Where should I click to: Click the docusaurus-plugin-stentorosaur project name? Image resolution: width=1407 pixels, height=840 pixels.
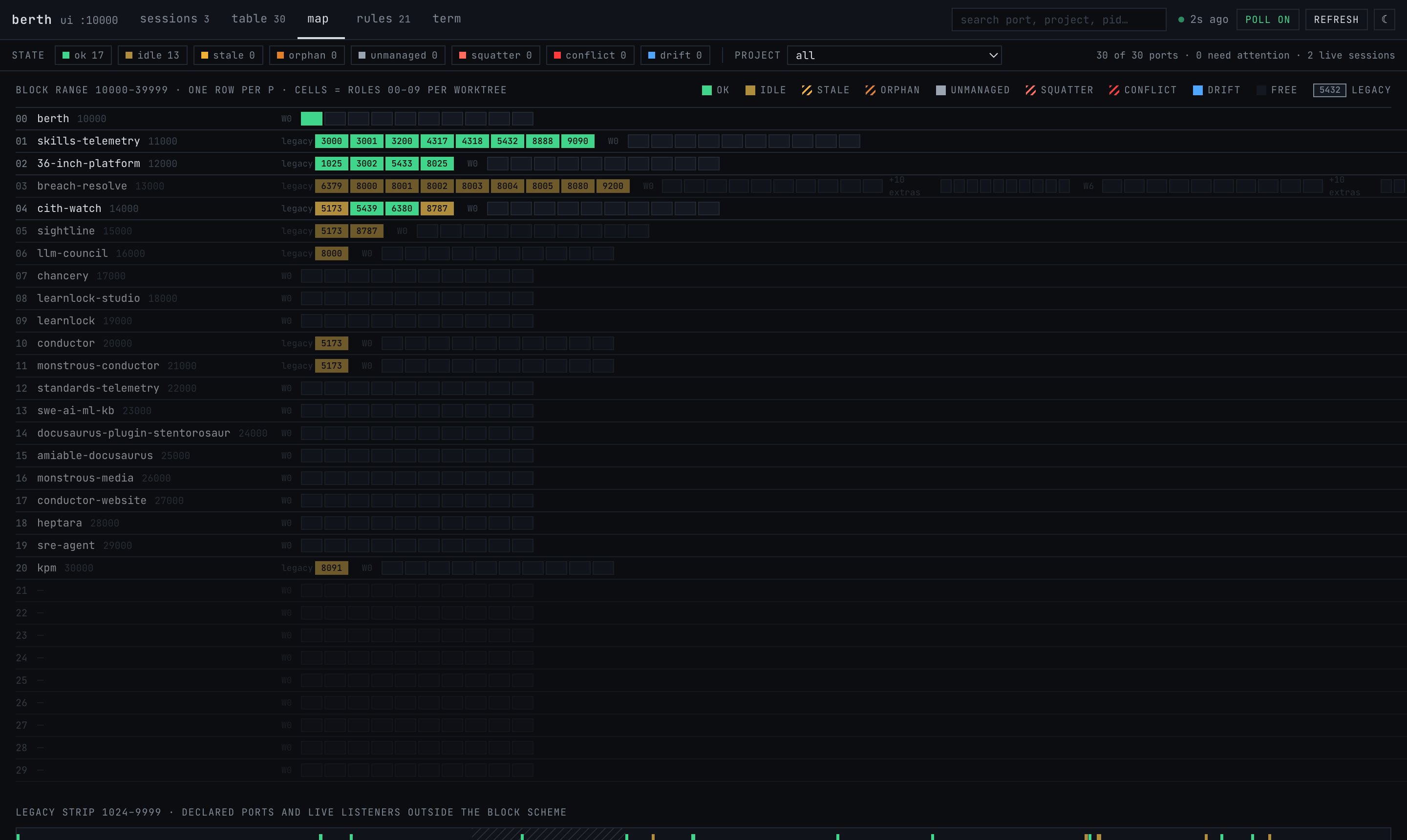(x=134, y=433)
